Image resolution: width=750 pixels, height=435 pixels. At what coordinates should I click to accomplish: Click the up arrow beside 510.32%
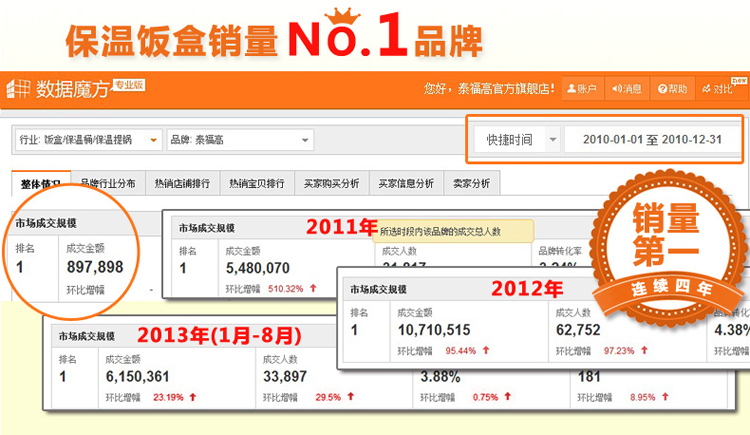(x=313, y=288)
